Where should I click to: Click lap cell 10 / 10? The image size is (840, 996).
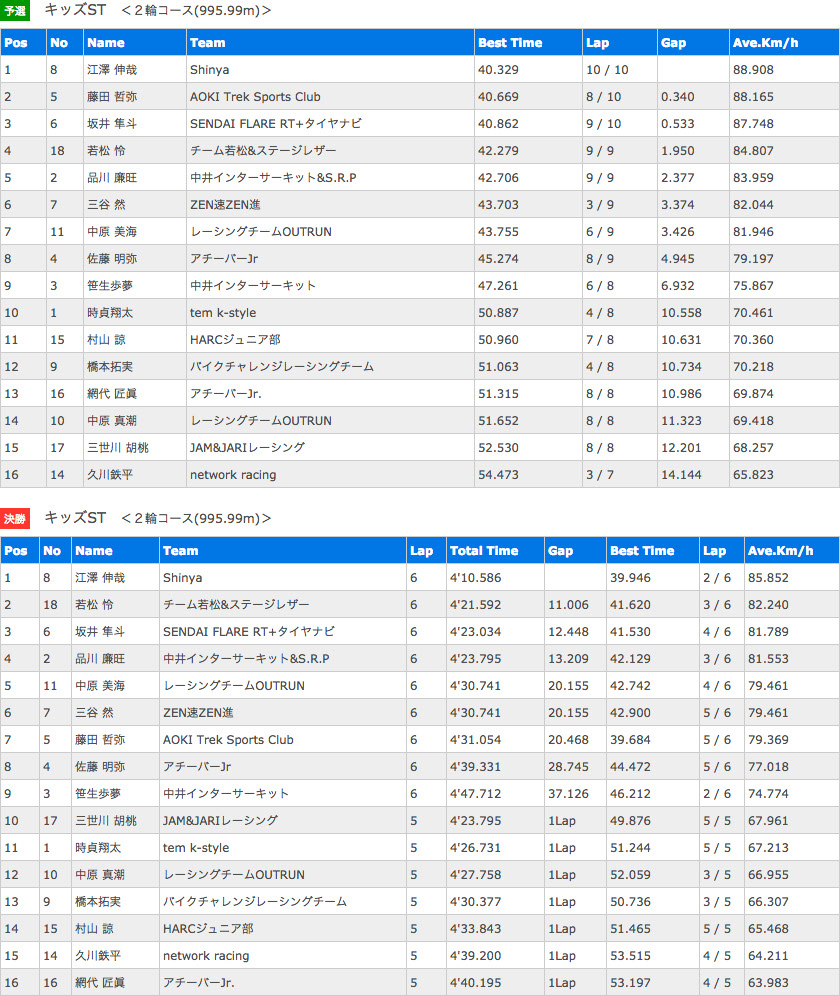coord(607,70)
